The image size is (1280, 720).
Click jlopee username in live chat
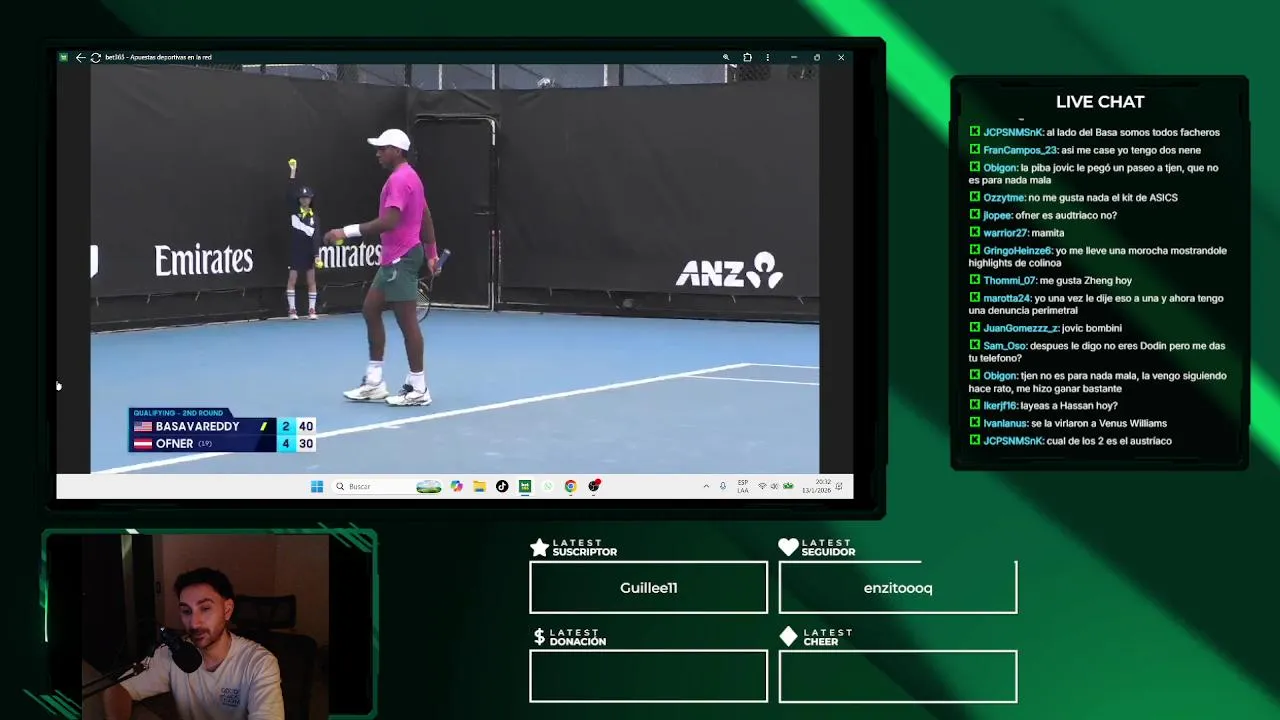pos(997,215)
